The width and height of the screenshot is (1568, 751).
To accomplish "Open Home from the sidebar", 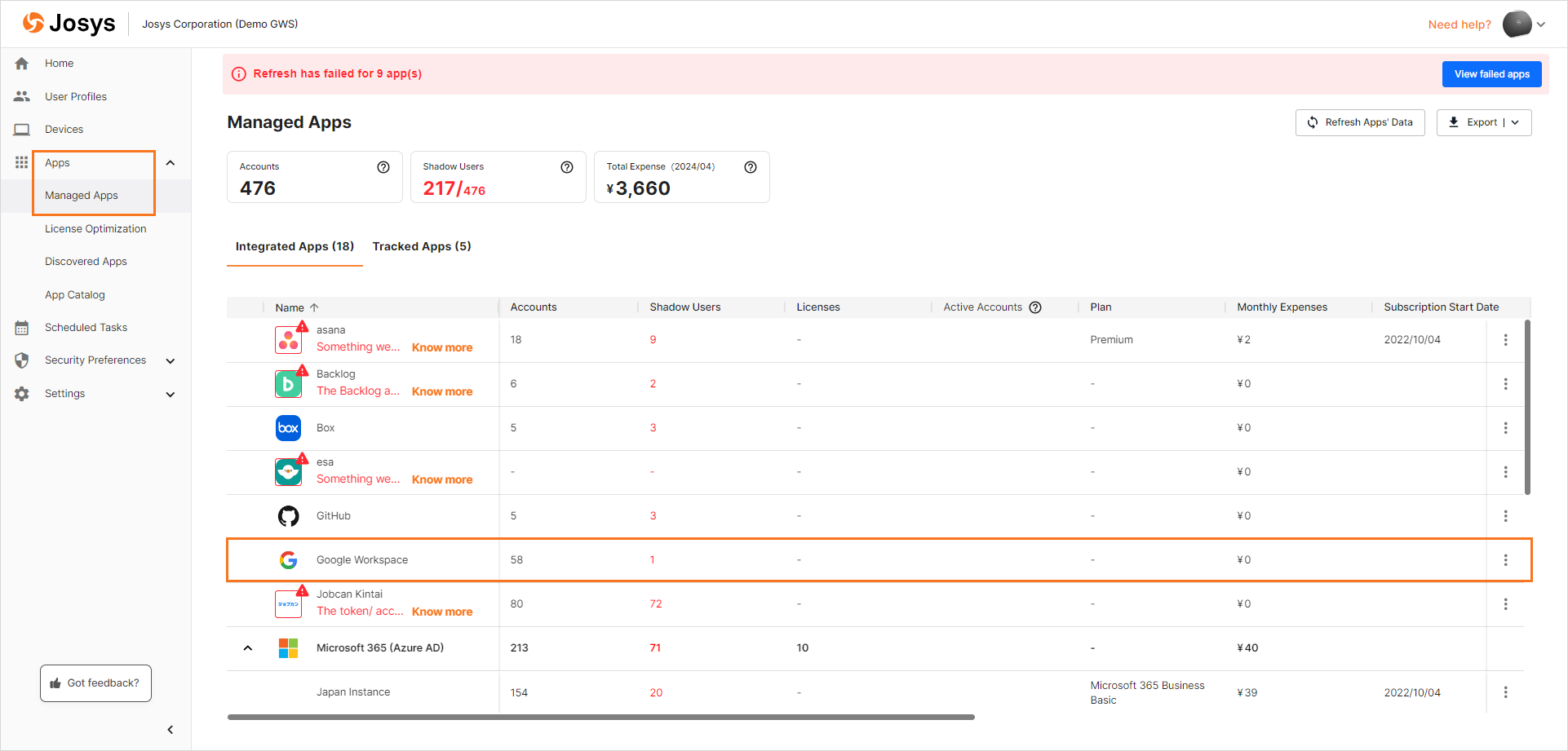I will pos(59,64).
